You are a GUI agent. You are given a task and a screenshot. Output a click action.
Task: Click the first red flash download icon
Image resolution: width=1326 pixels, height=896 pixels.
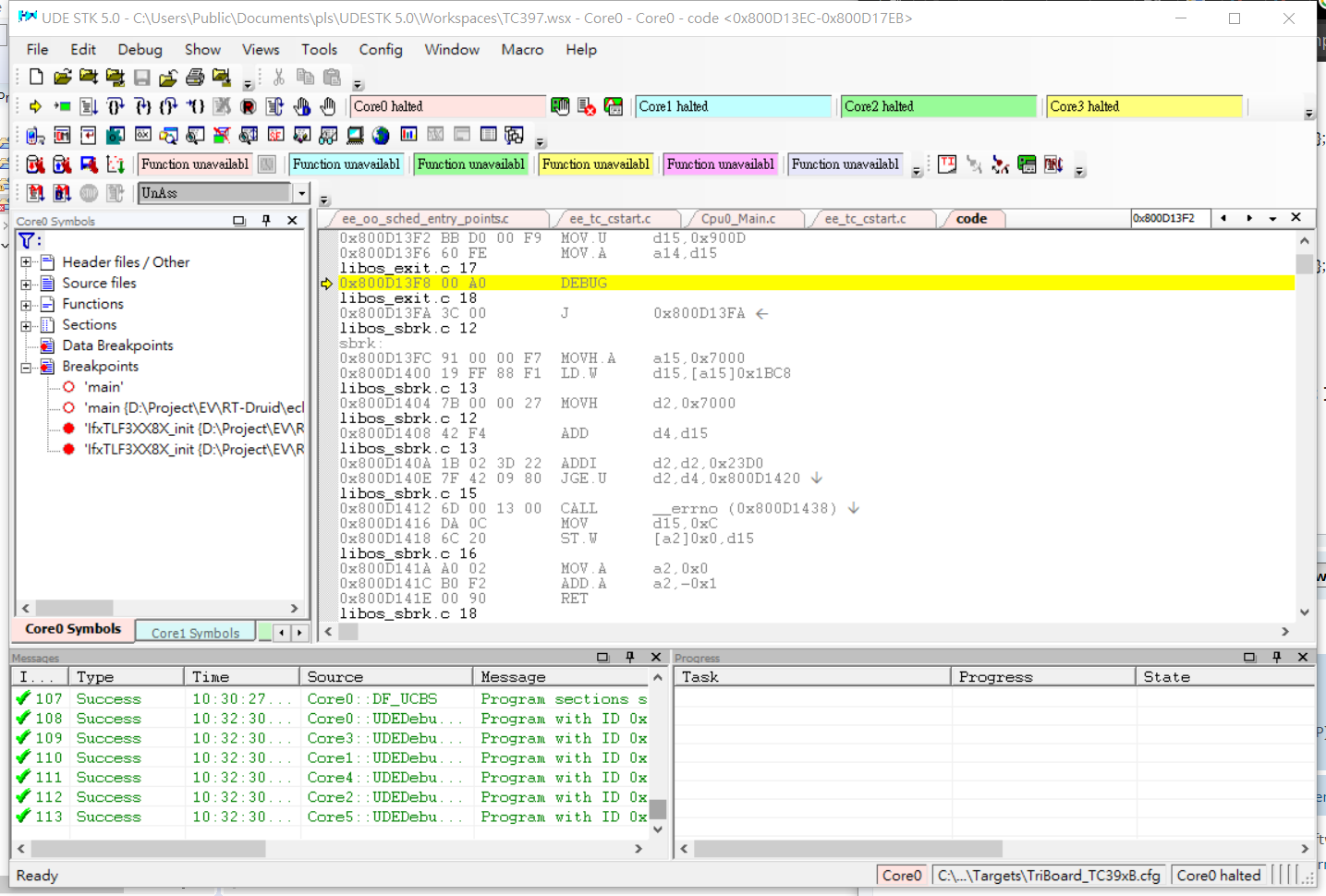click(35, 164)
